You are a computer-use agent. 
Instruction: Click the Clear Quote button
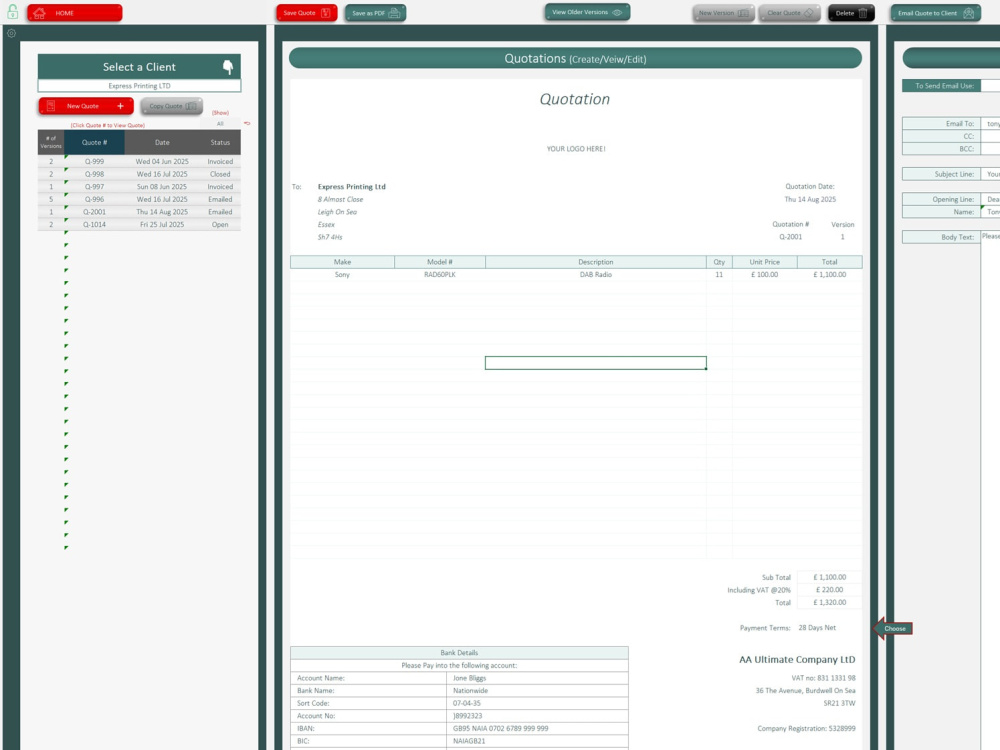click(790, 13)
